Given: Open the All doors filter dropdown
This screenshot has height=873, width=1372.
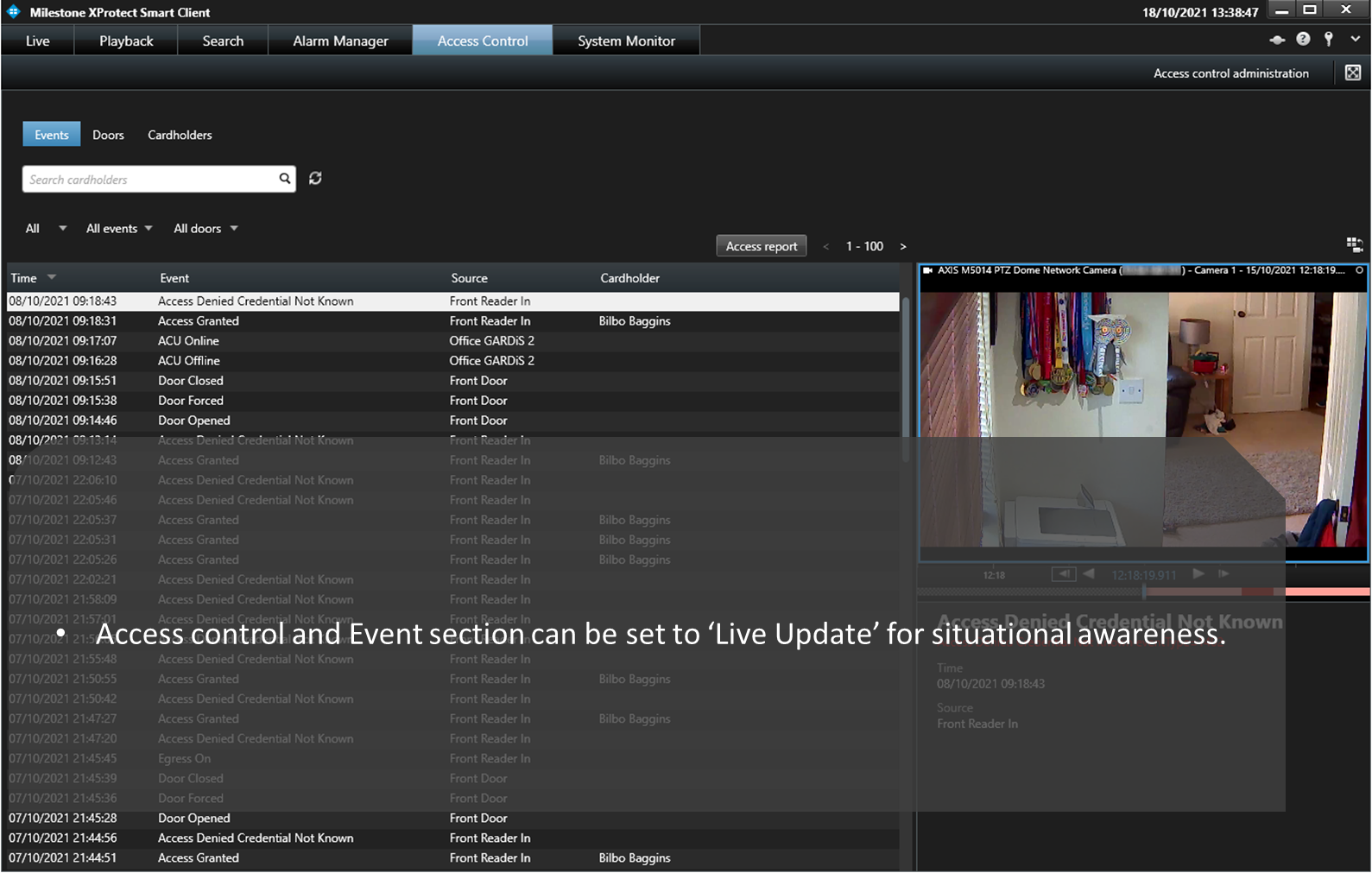Looking at the screenshot, I should point(205,229).
